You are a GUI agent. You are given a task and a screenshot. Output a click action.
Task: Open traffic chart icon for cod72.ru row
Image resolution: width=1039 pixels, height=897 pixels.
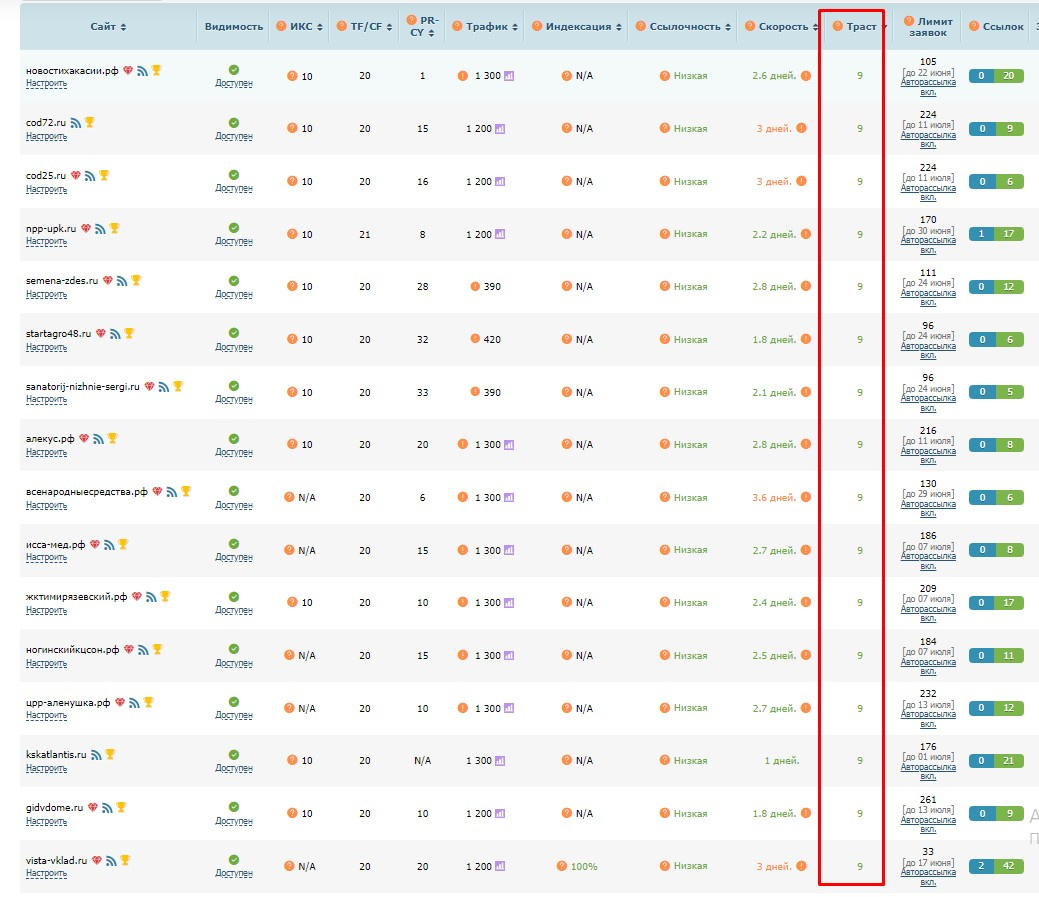[x=500, y=129]
